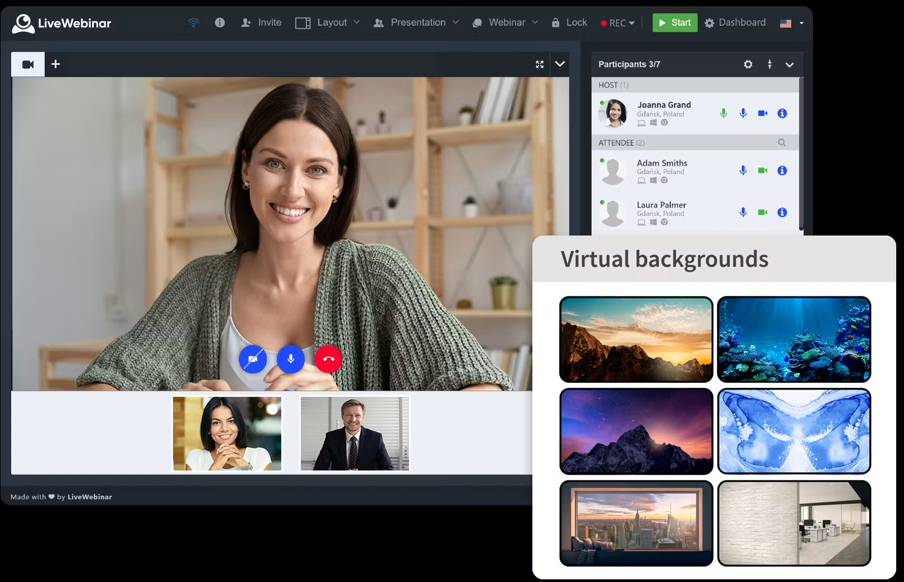
Task: Select the Adam Smiths participant name
Action: tap(662, 163)
